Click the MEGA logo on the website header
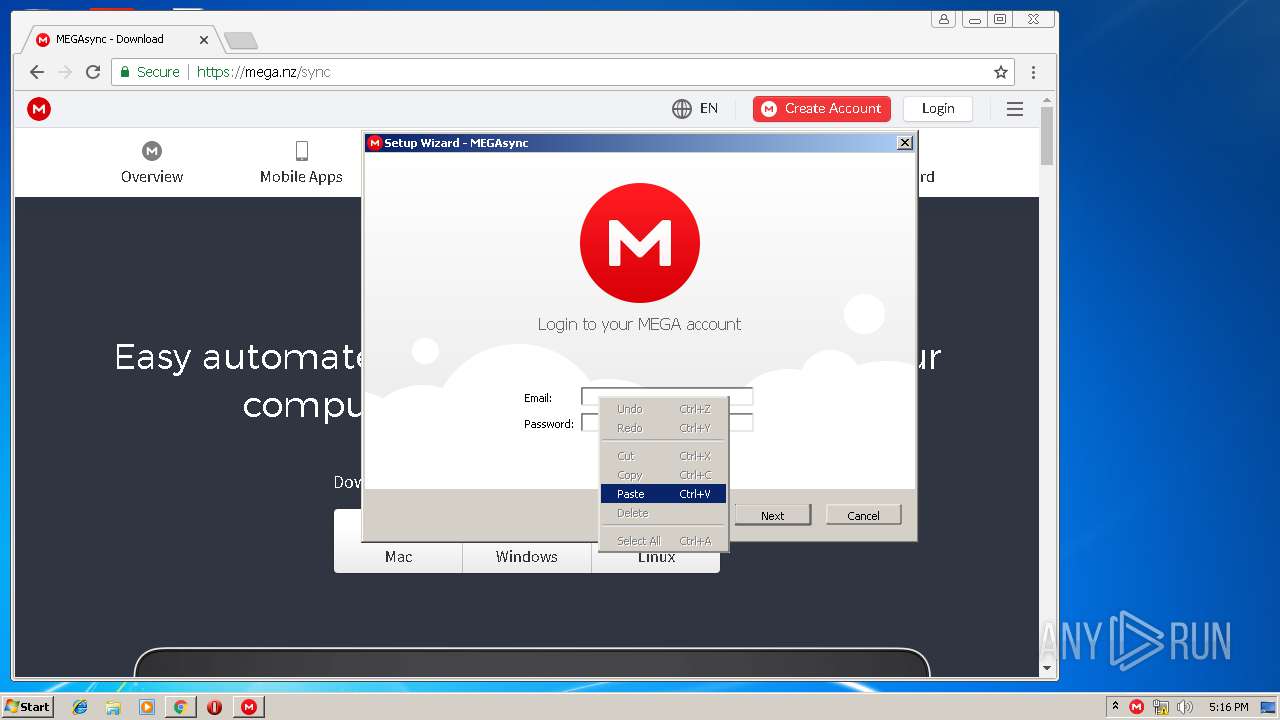The image size is (1280, 720). 39,109
